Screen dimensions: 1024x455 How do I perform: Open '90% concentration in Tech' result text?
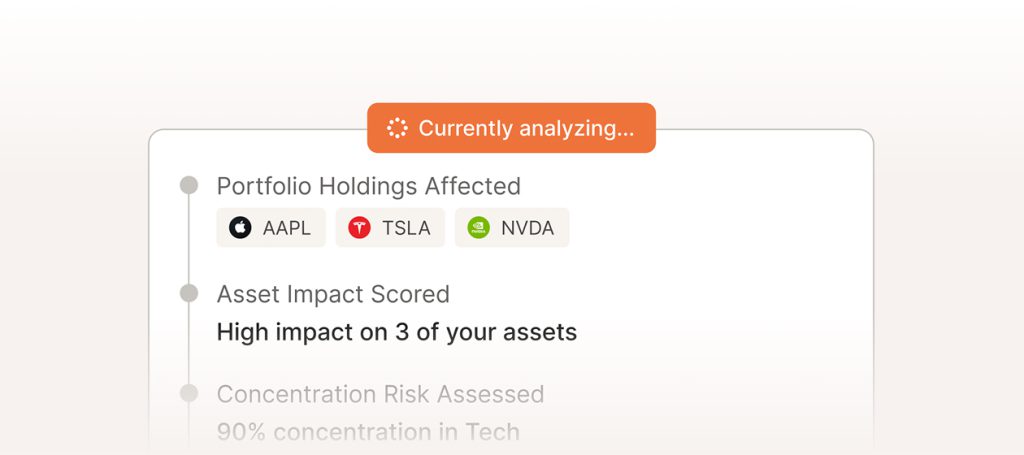click(x=368, y=432)
